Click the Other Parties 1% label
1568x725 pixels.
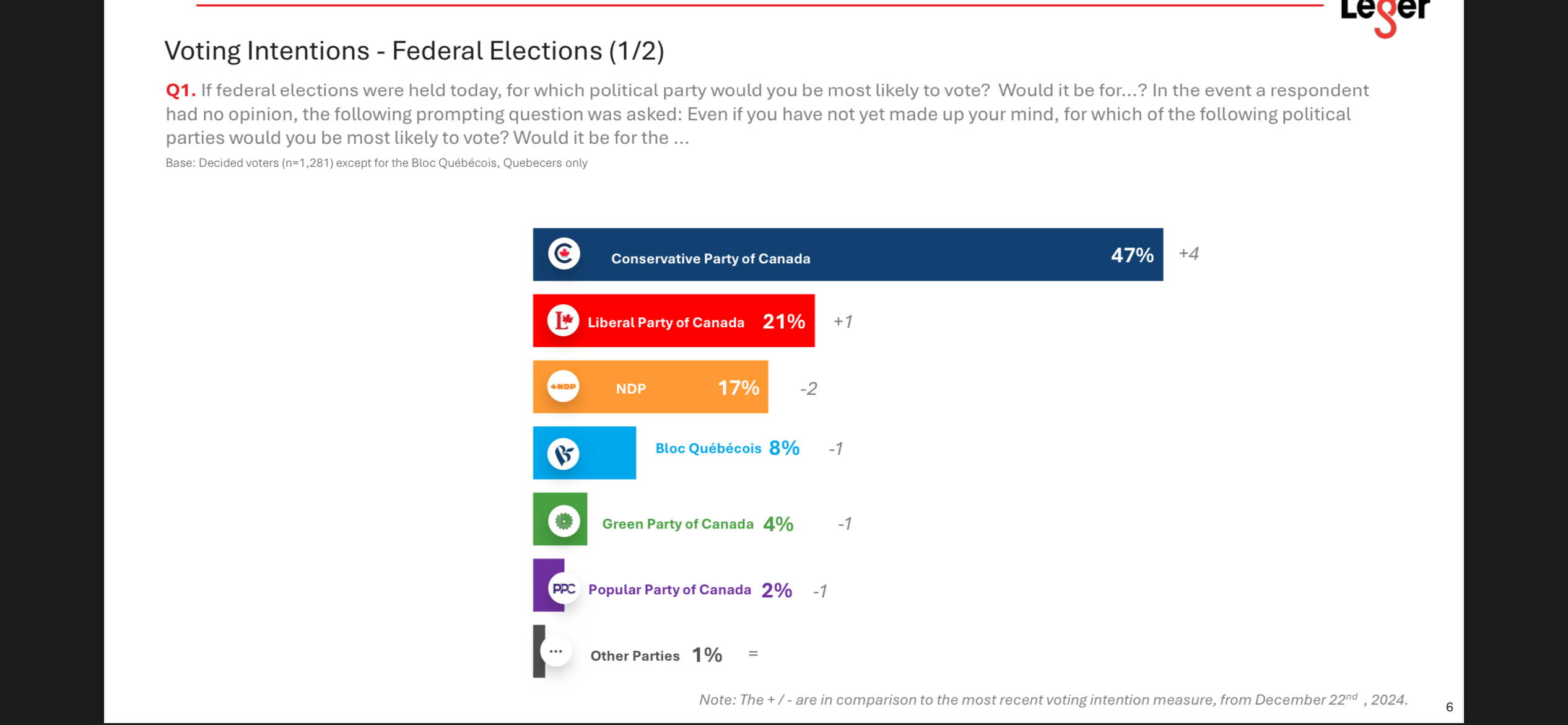pos(656,655)
